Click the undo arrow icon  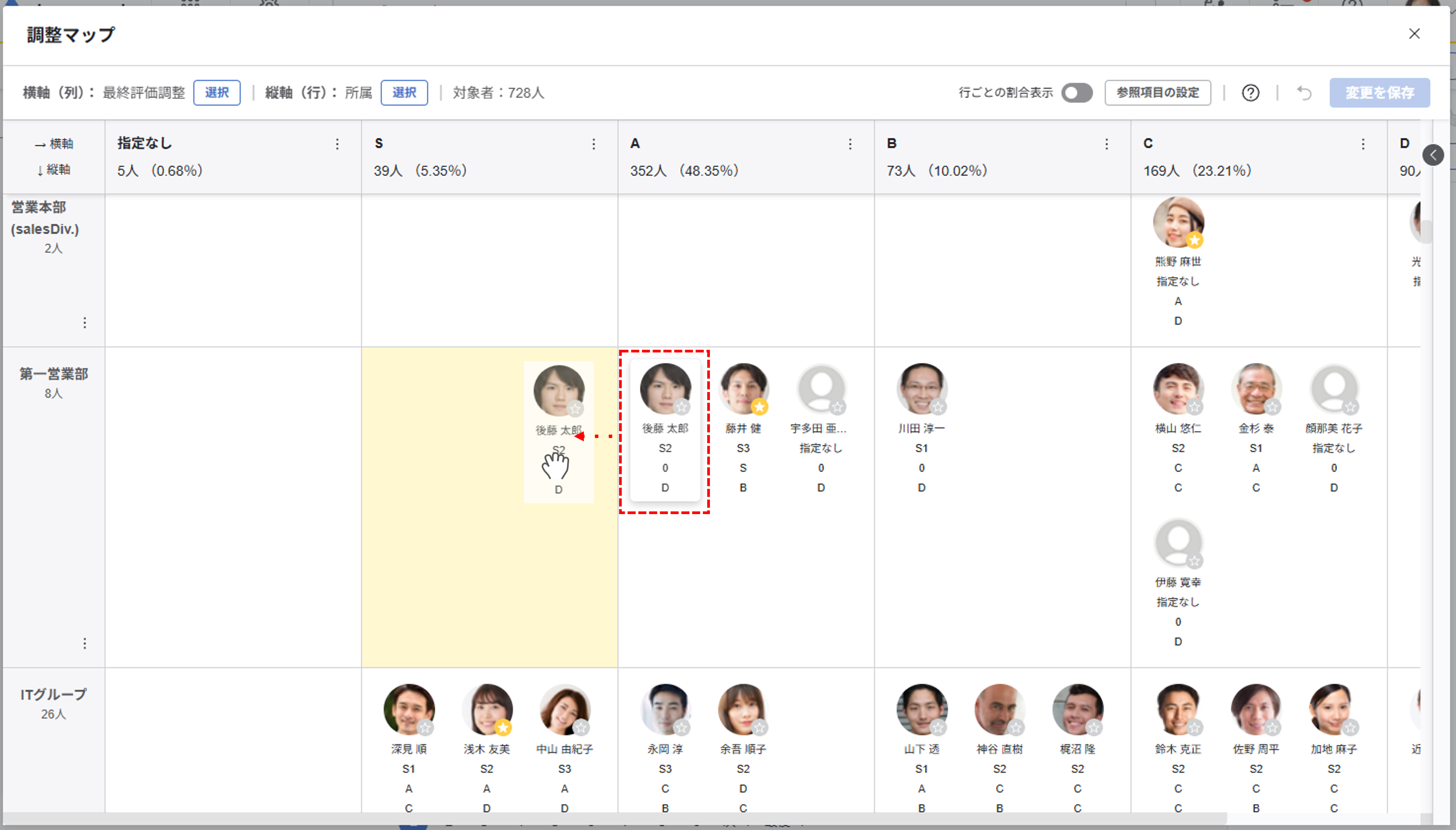click(x=1304, y=93)
